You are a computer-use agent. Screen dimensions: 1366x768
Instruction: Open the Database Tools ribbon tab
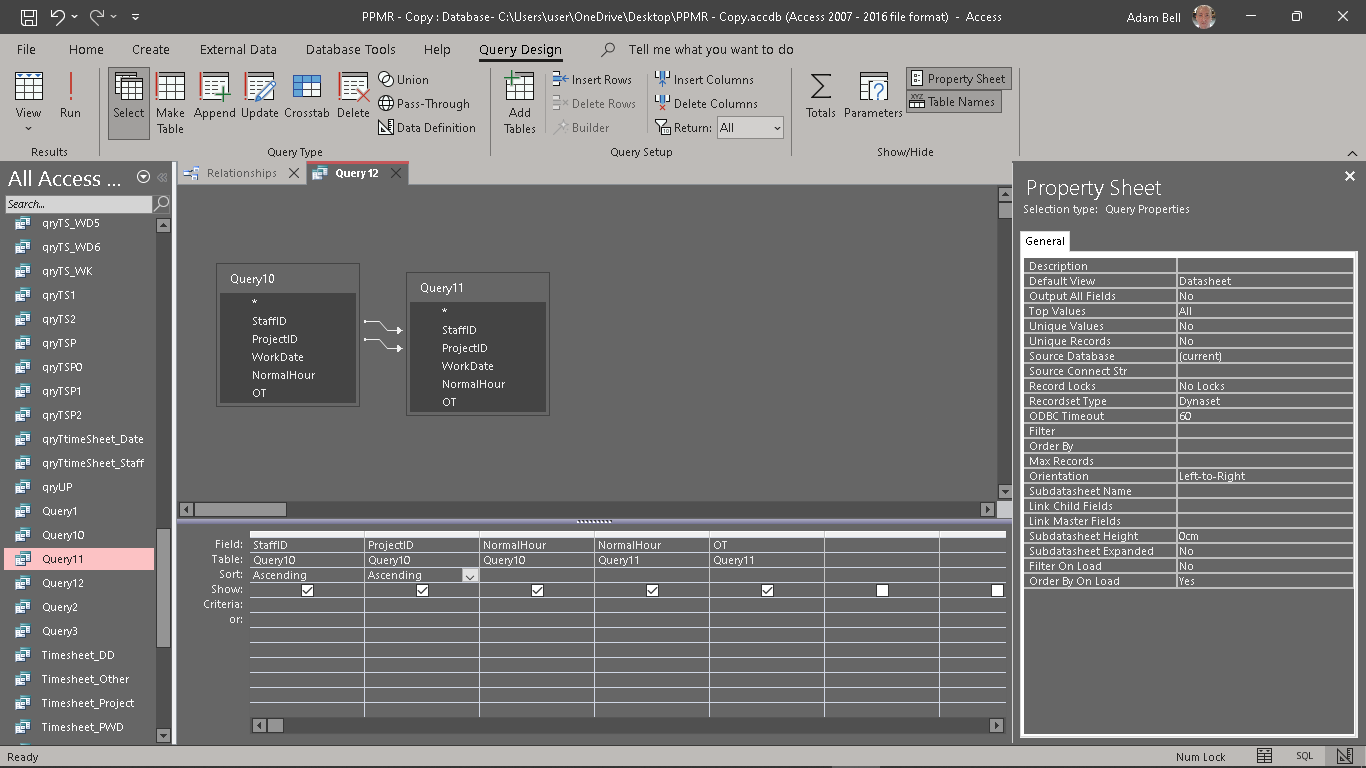tap(350, 49)
